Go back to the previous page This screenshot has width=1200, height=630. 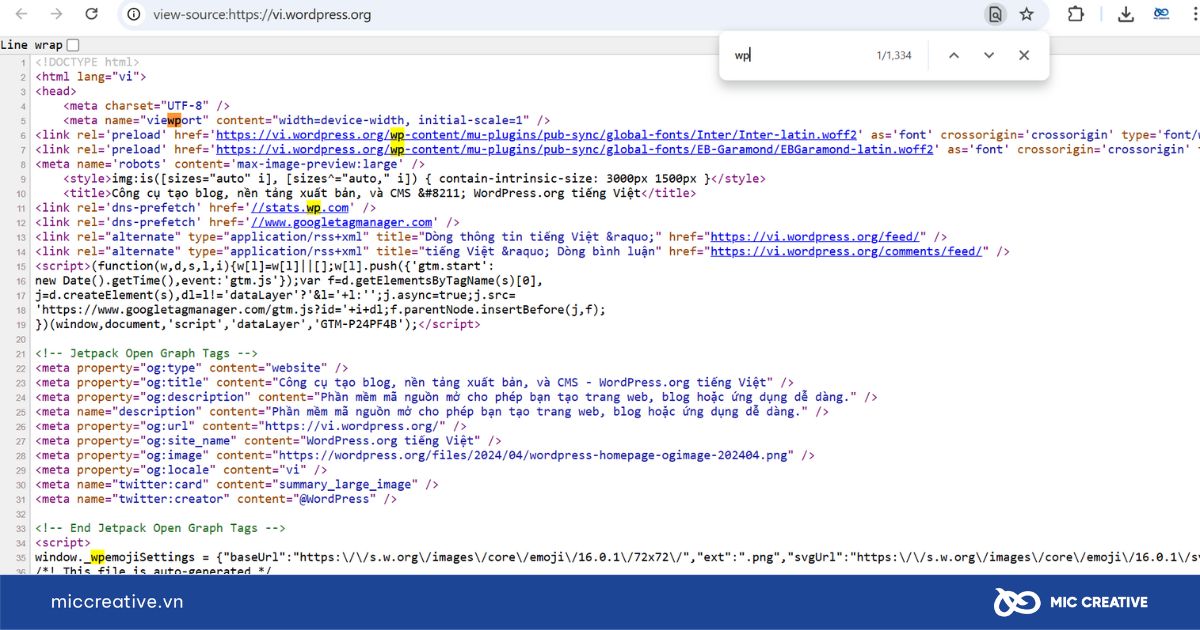(x=21, y=14)
